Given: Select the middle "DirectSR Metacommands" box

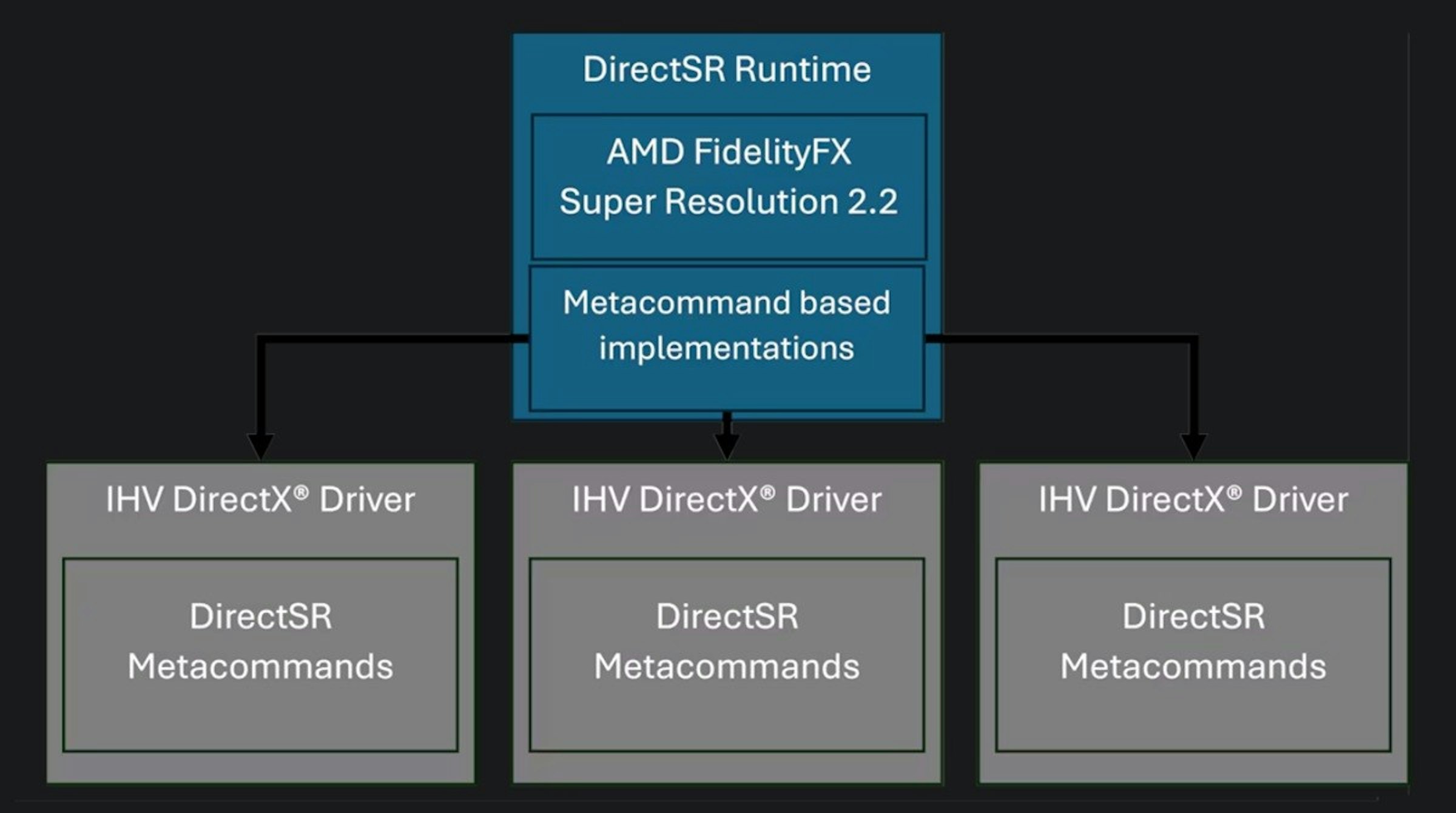Looking at the screenshot, I should coord(727,655).
